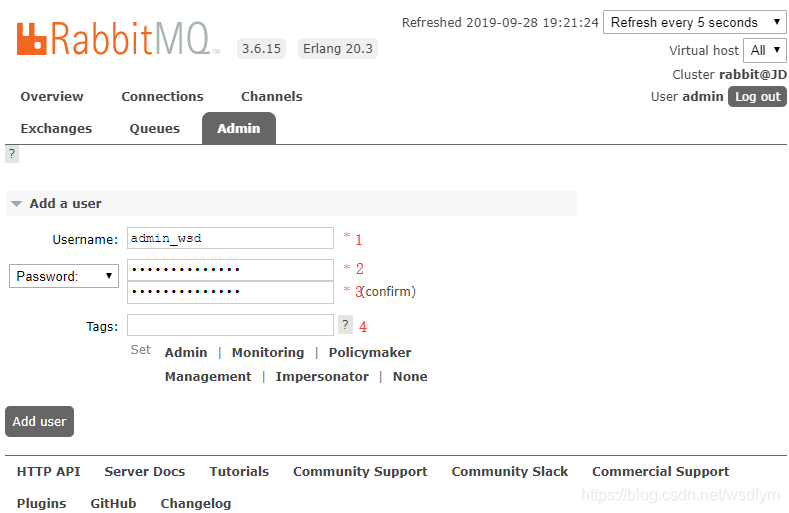This screenshot has width=789, height=513.
Task: Open the Community Slack link
Action: tap(510, 471)
